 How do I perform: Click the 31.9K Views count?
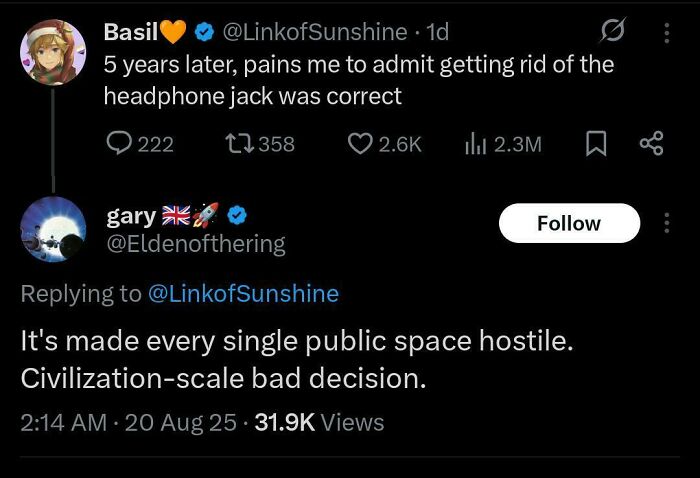point(320,422)
